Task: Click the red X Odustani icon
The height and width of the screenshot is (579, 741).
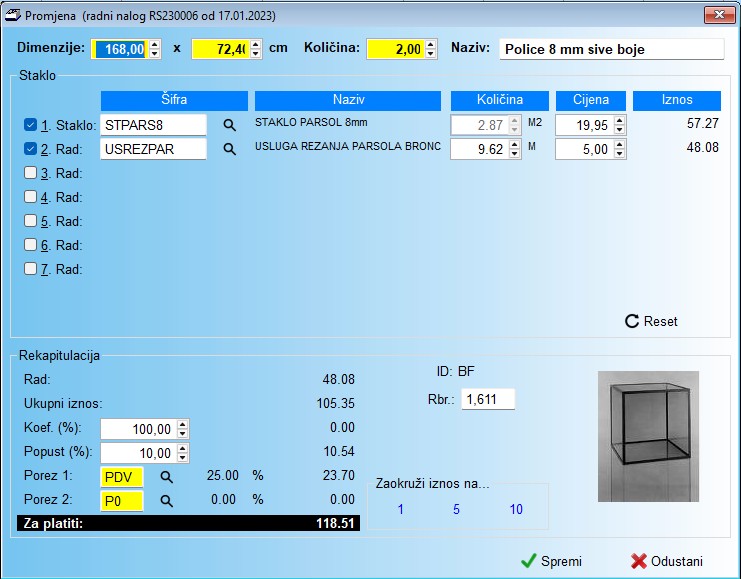Action: [x=639, y=561]
